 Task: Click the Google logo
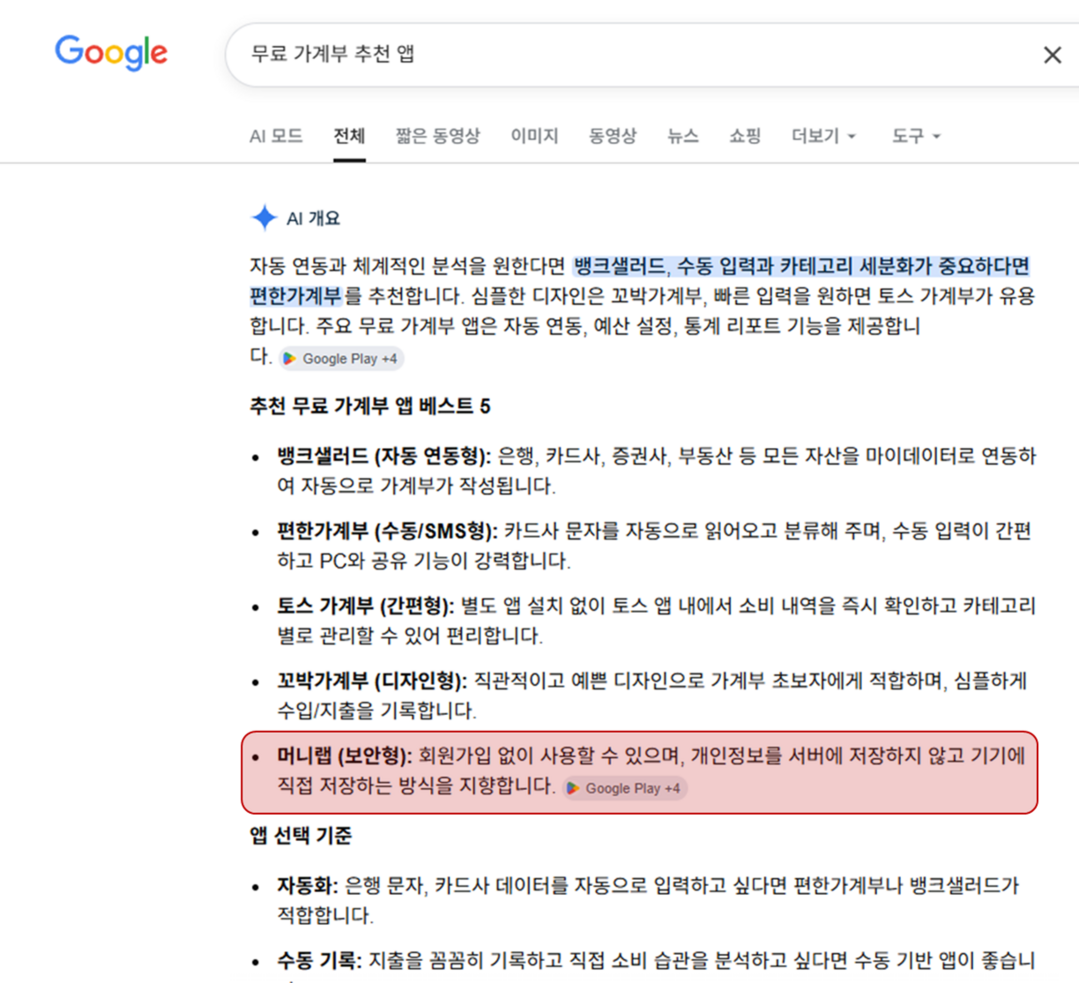pyautogui.click(x=111, y=53)
